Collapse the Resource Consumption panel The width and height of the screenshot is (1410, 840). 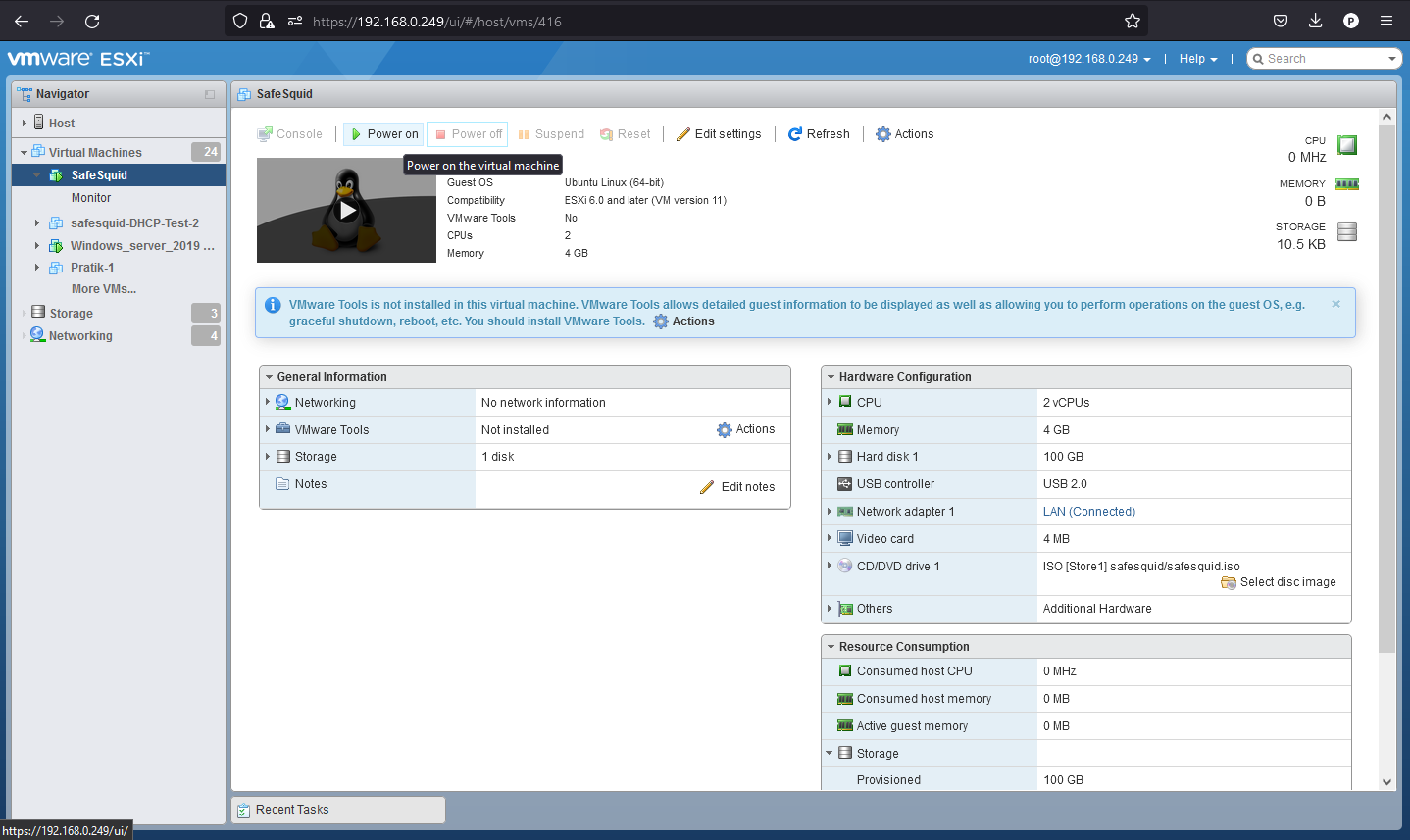click(831, 647)
